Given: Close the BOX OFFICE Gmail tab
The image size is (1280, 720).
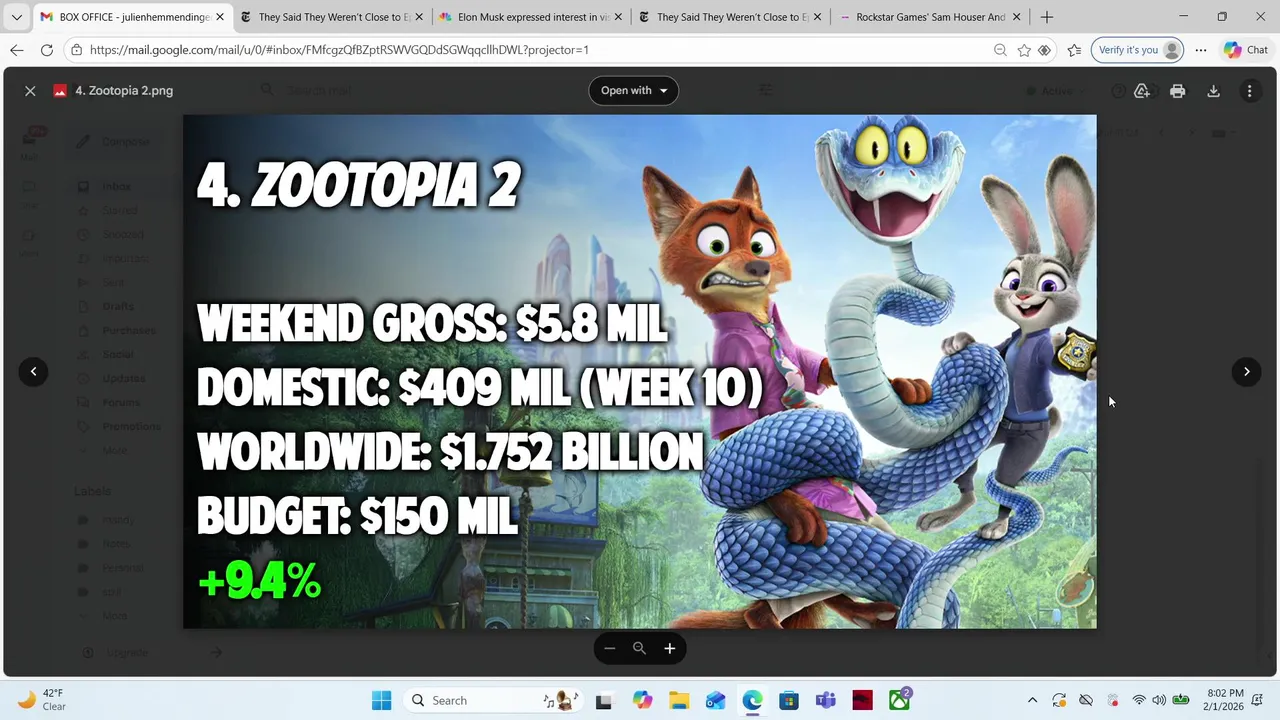Looking at the screenshot, I should click(x=219, y=17).
